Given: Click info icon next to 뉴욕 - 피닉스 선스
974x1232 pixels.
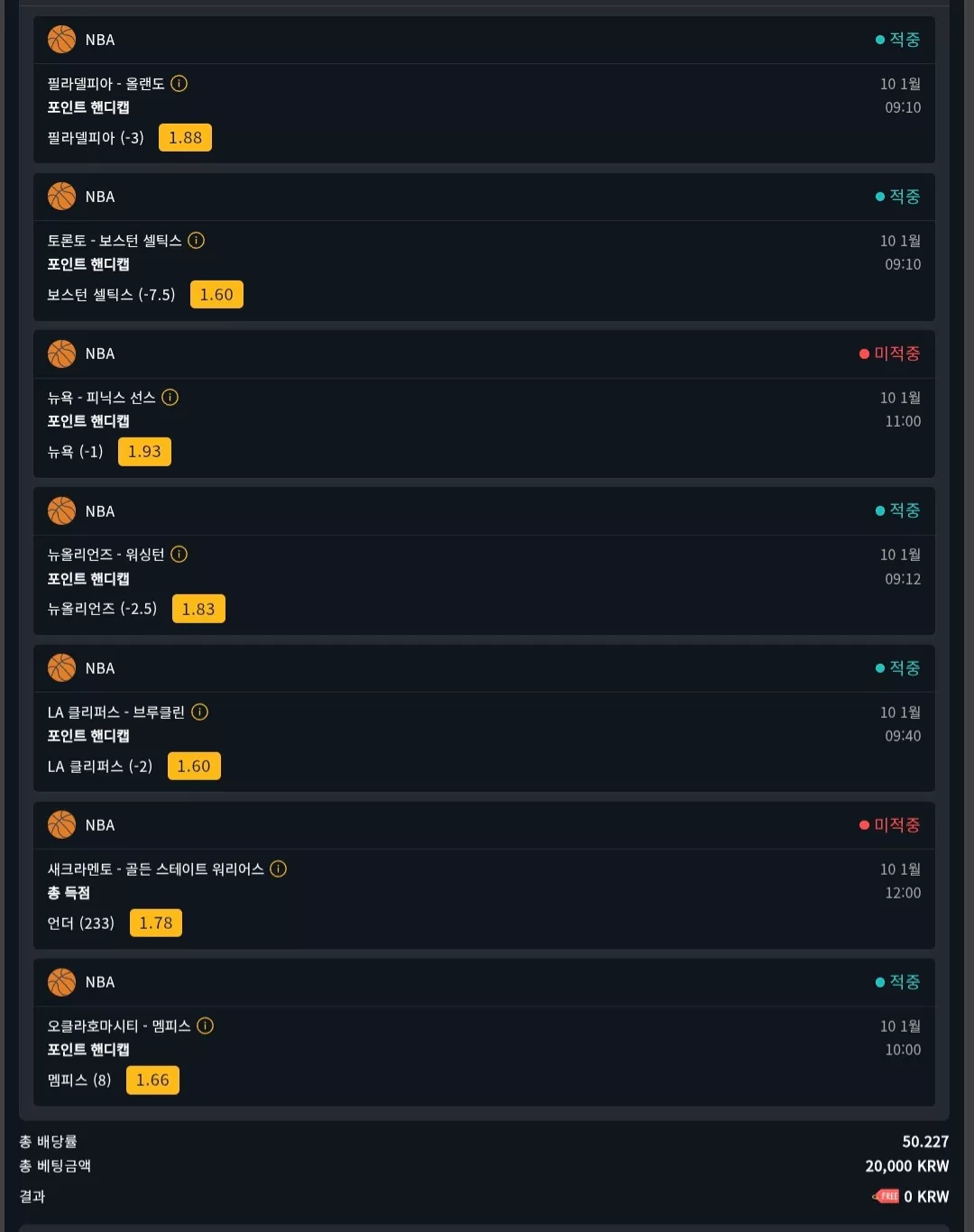Looking at the screenshot, I should click(170, 398).
